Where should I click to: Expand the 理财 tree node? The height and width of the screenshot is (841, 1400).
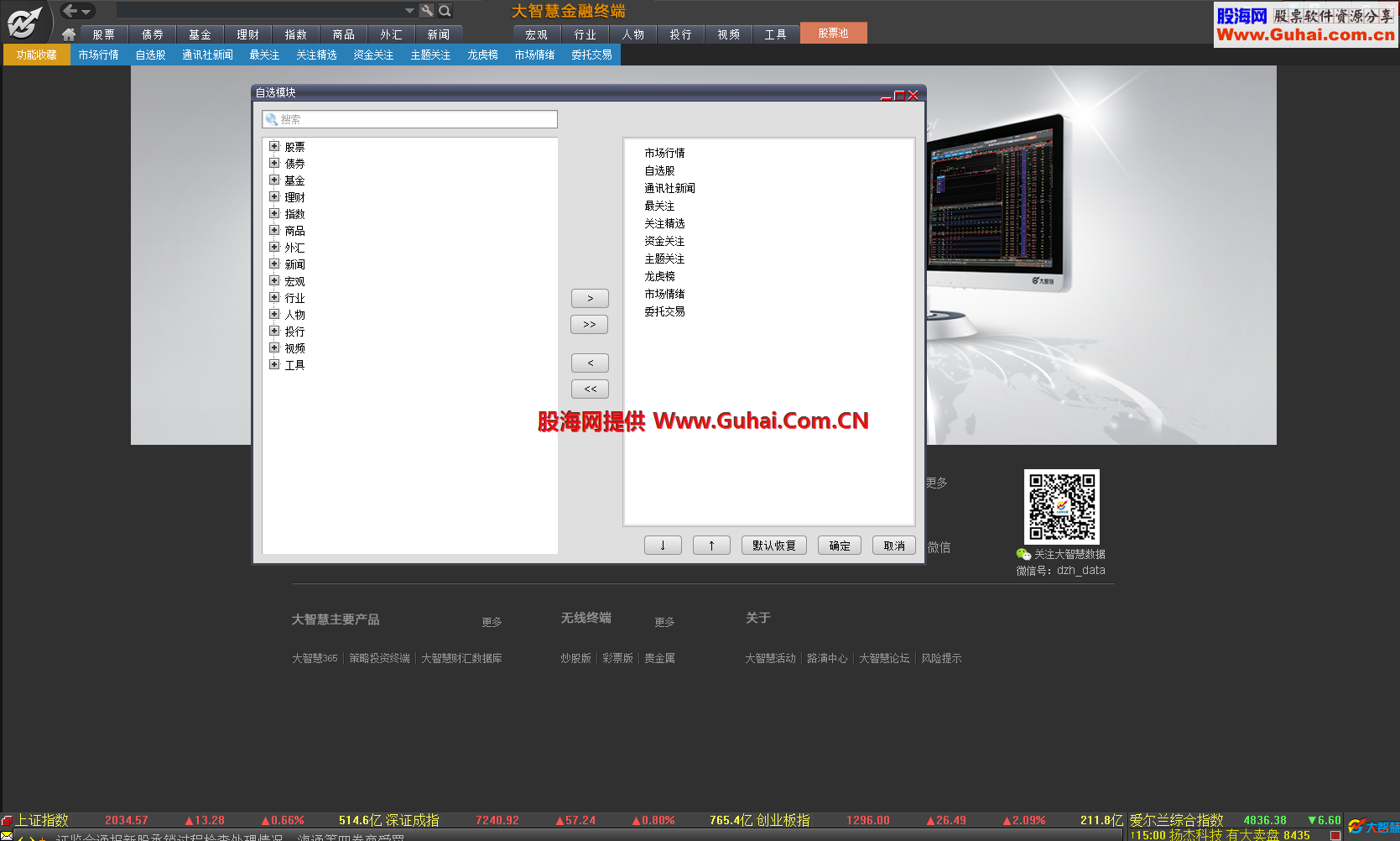(x=274, y=196)
